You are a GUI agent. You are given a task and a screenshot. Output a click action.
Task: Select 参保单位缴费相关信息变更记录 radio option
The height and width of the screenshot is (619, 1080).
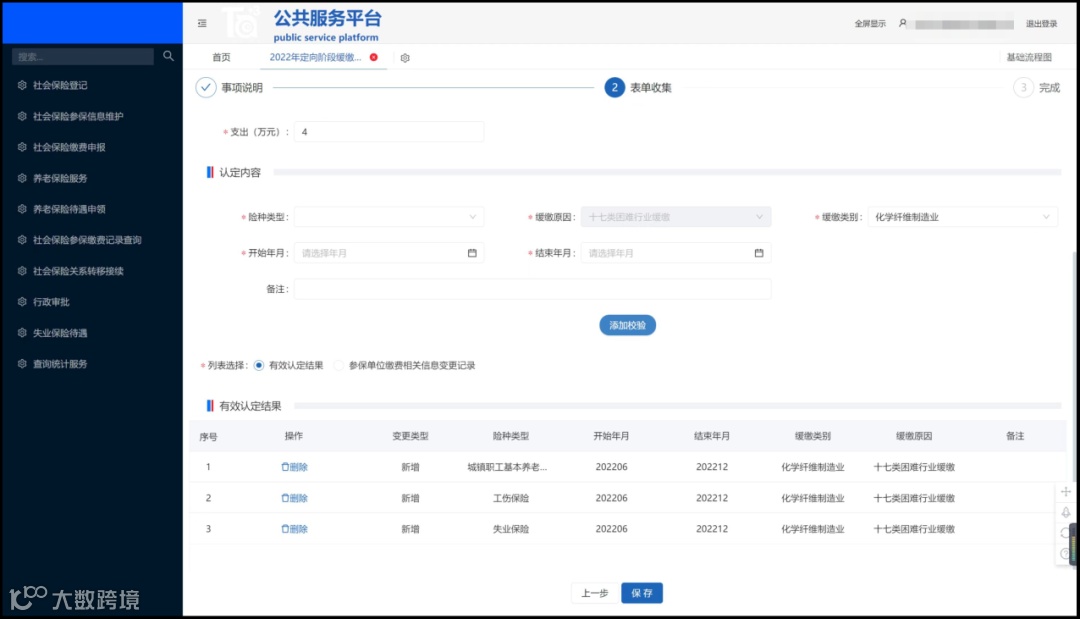338,366
